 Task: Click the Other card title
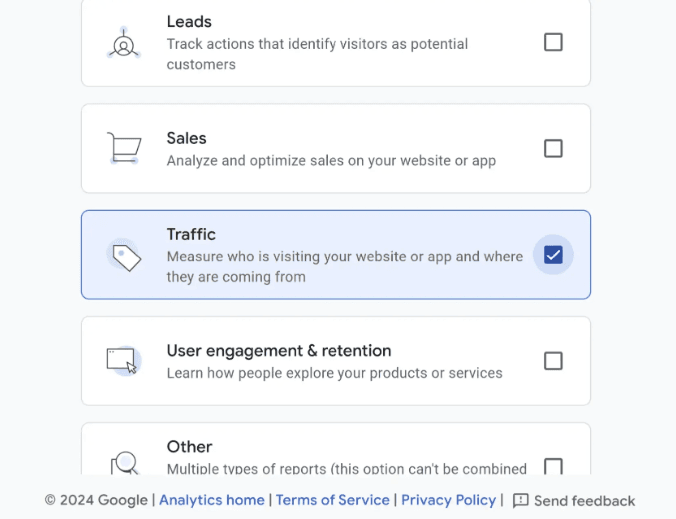pos(189,447)
